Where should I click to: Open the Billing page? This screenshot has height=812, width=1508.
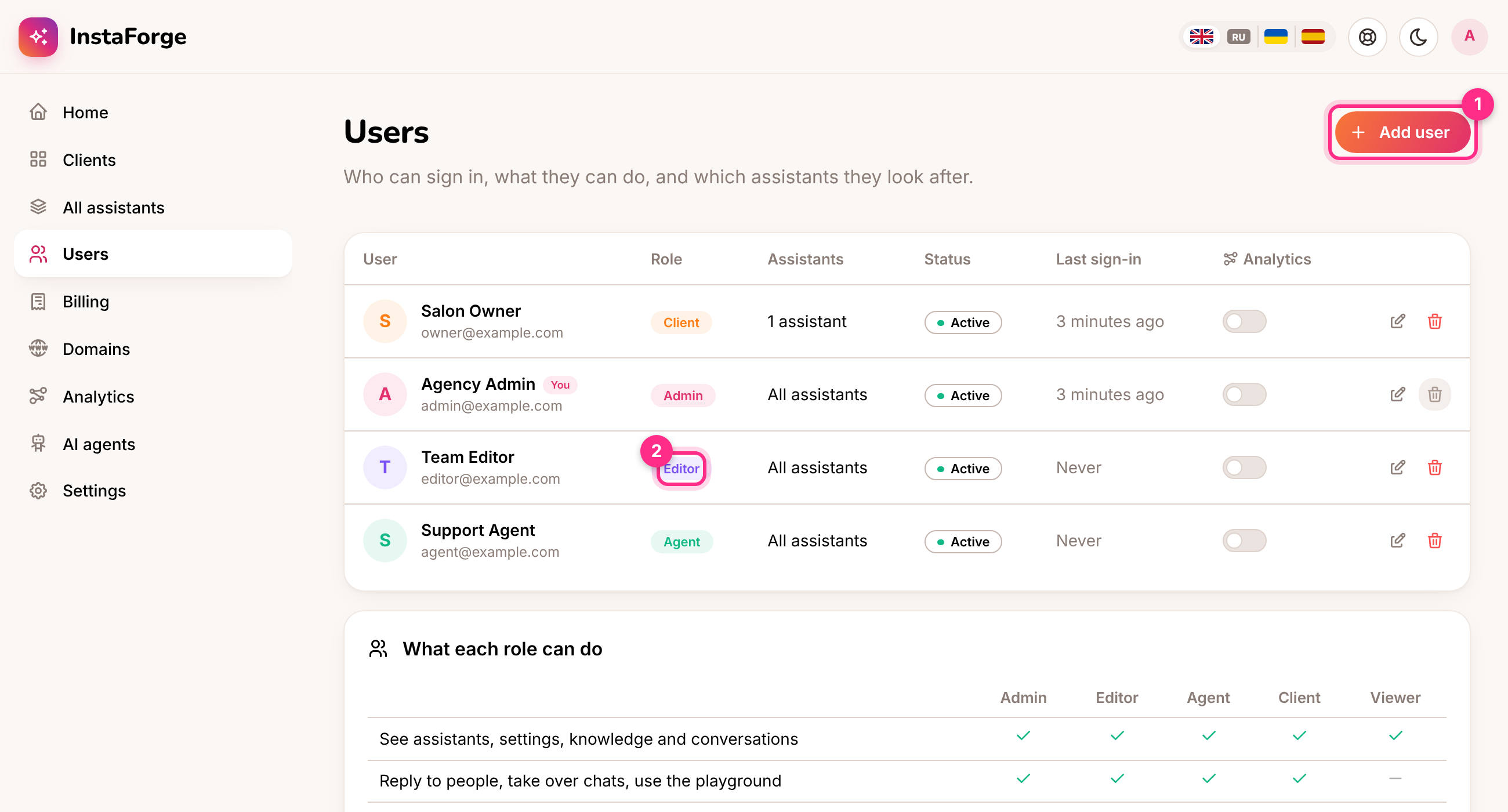pos(153,302)
